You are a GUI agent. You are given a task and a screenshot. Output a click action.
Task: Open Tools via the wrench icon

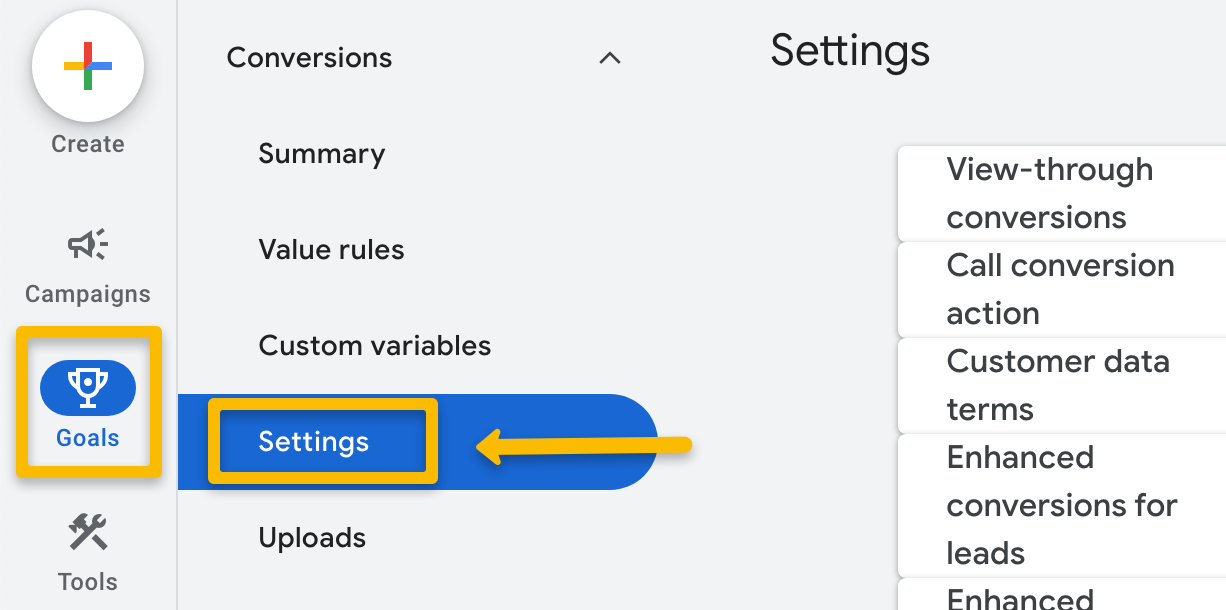[88, 532]
